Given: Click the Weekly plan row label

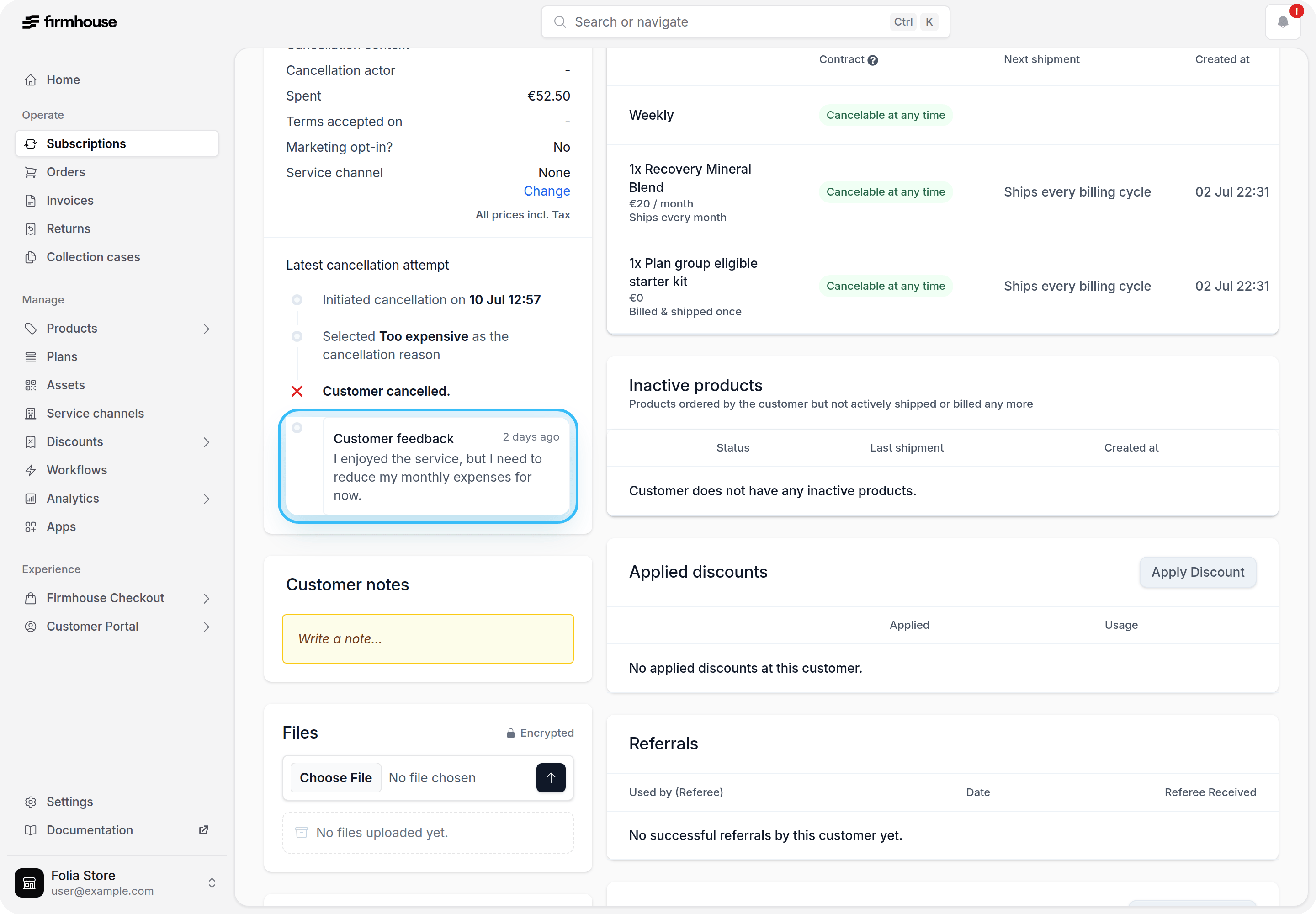Looking at the screenshot, I should point(651,115).
